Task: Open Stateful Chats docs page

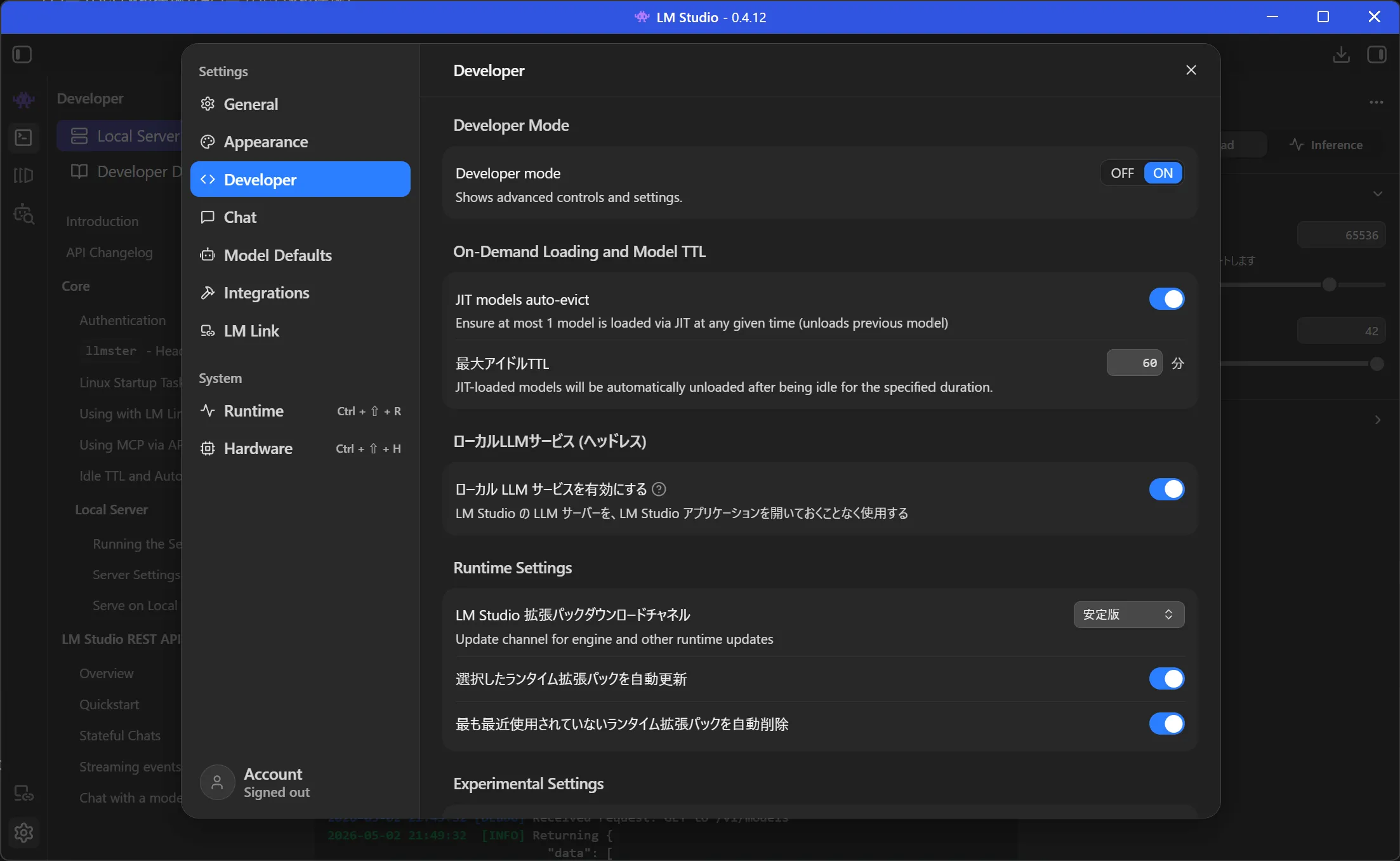Action: (x=120, y=736)
